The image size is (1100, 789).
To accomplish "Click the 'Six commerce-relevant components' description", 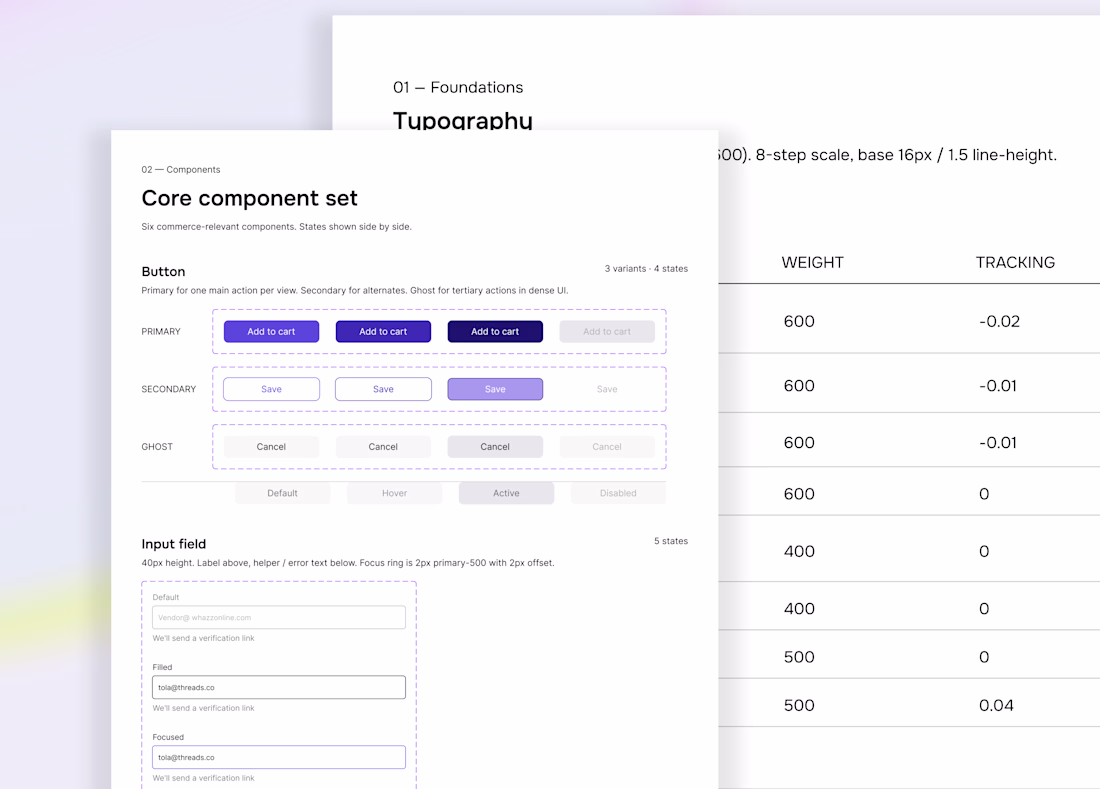I will (276, 227).
